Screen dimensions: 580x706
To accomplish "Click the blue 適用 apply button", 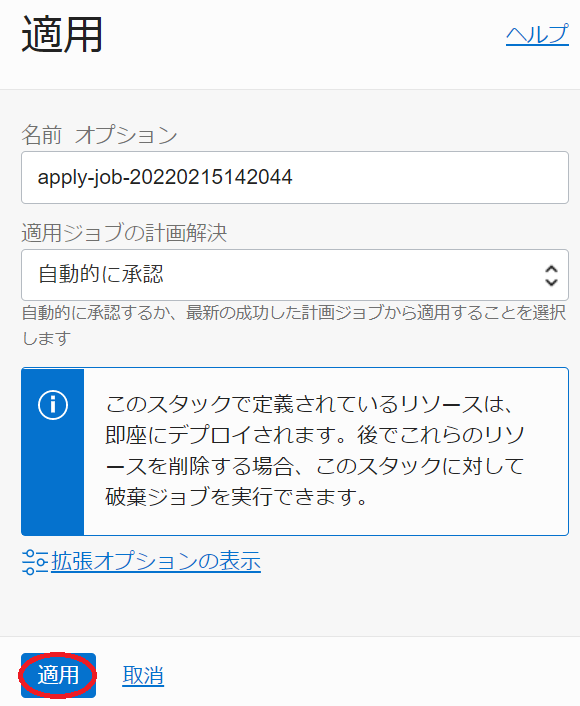I will pyautogui.click(x=59, y=675).
